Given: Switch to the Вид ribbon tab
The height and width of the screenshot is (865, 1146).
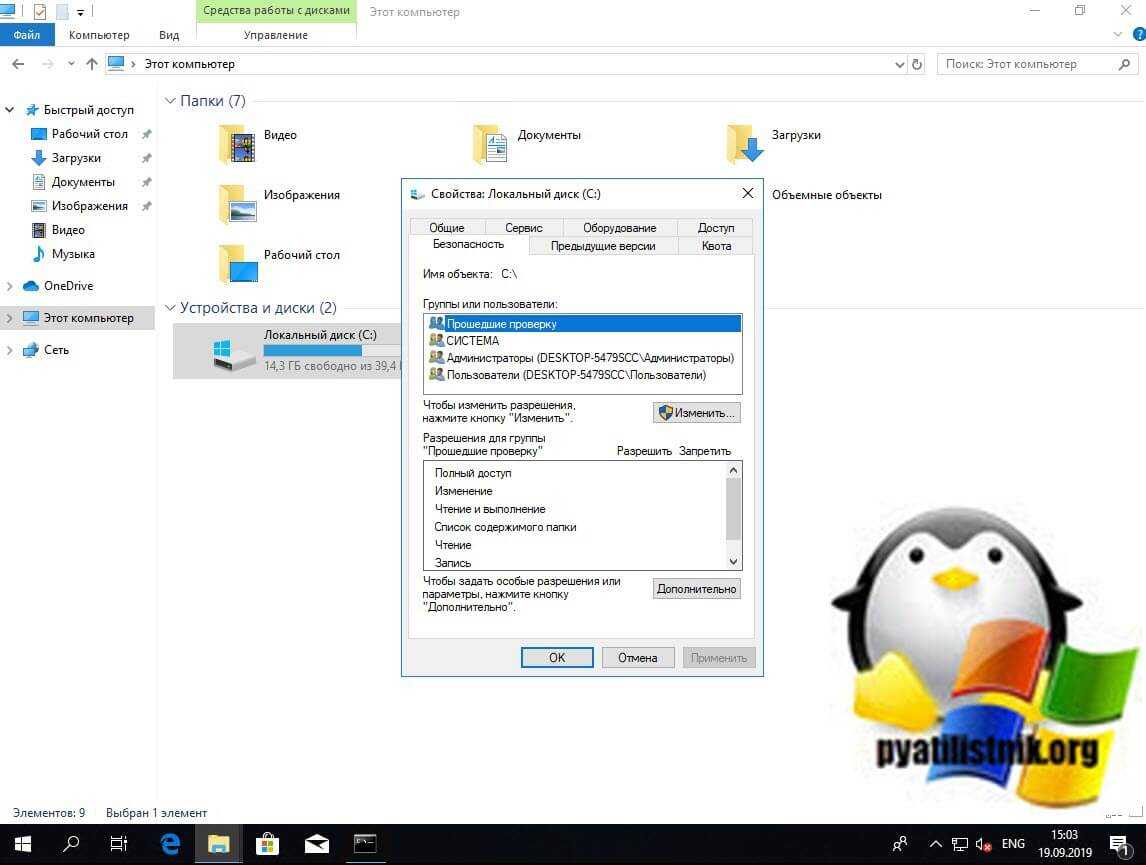Looking at the screenshot, I should tap(169, 34).
